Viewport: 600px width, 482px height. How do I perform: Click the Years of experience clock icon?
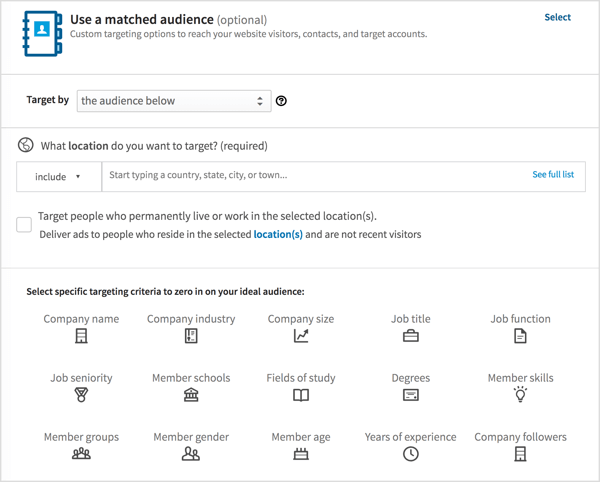[x=411, y=454]
